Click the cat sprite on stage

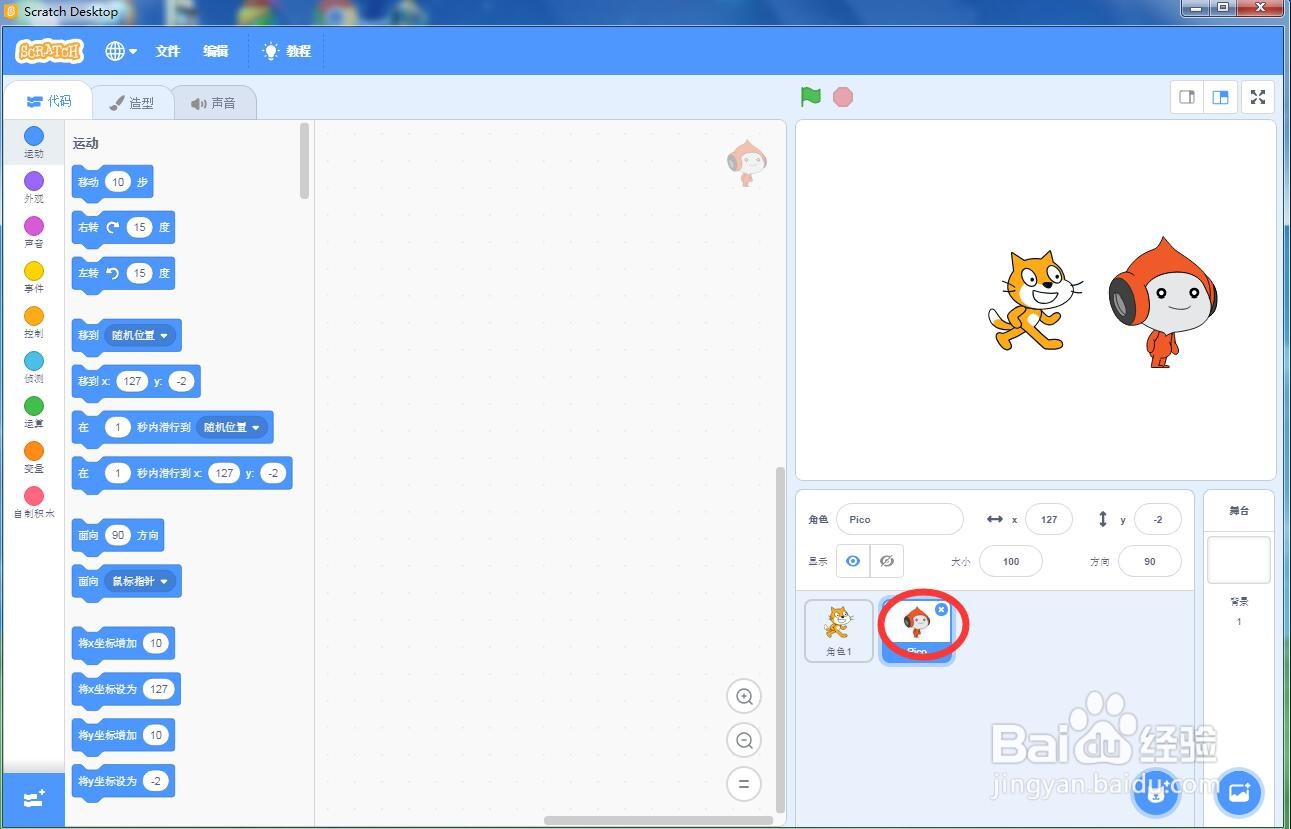(x=1034, y=300)
